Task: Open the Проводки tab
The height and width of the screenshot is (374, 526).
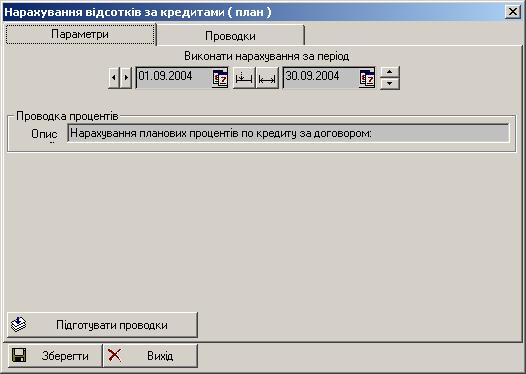Action: (x=230, y=35)
